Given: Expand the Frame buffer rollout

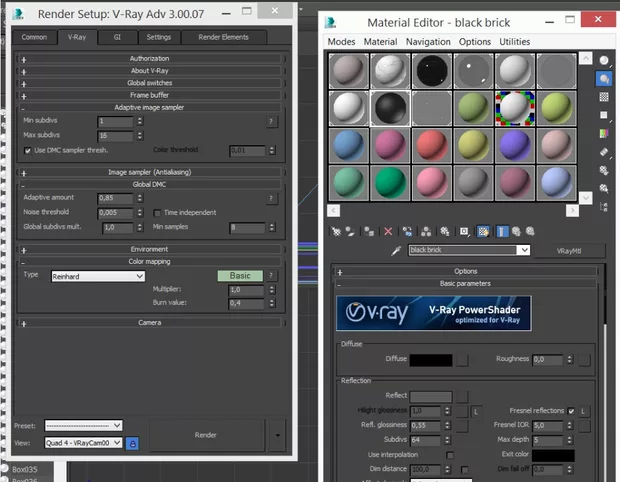Looking at the screenshot, I should (x=150, y=95).
